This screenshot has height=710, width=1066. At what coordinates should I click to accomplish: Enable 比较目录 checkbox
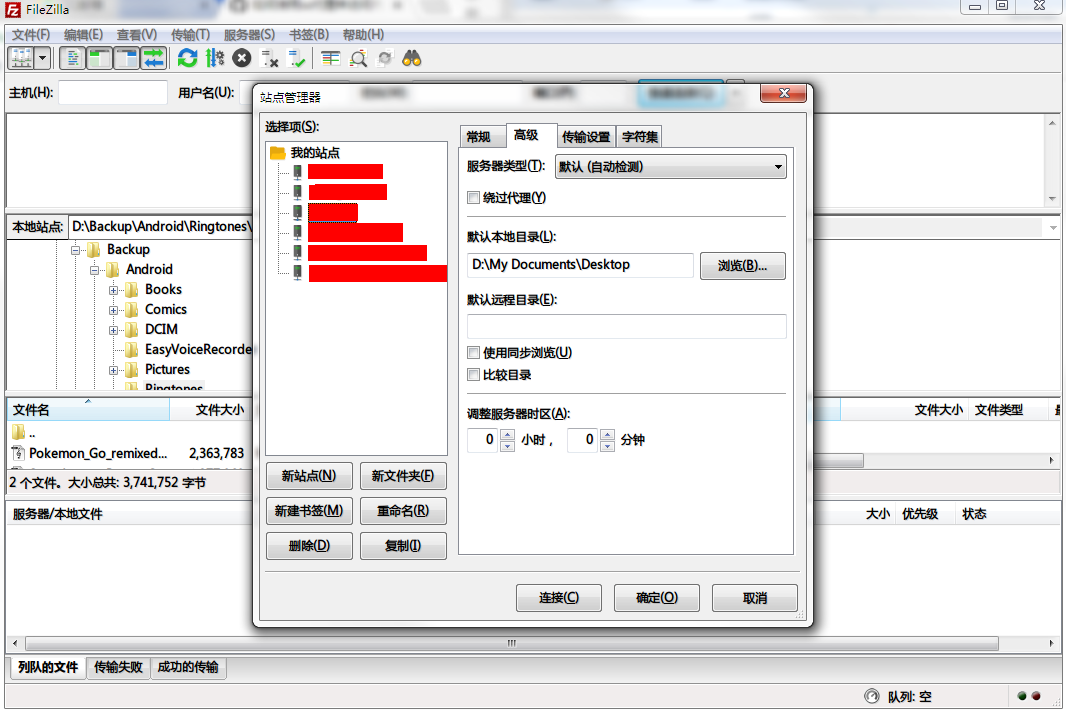[473, 375]
